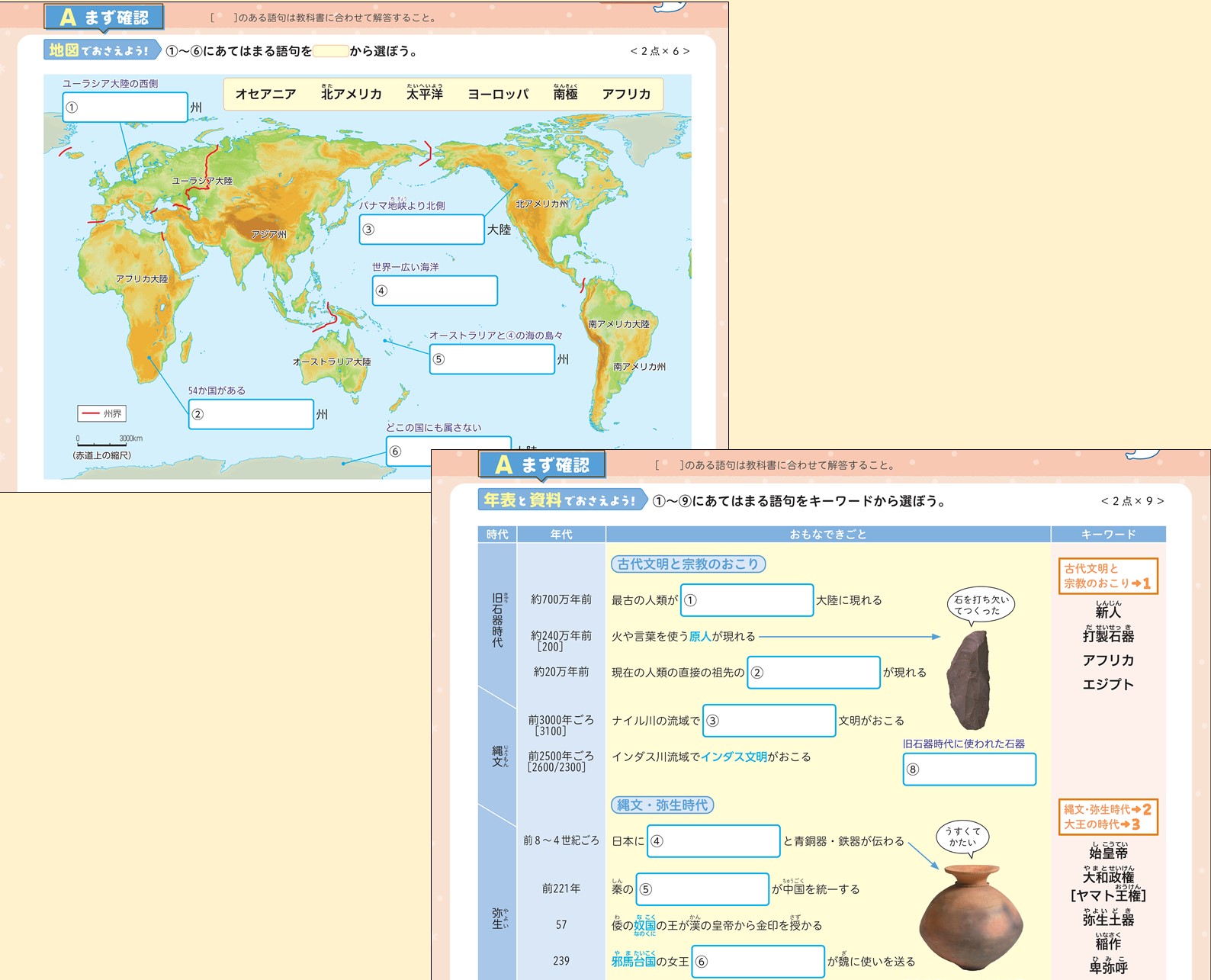Click answer box ⑥ after 邪馬台国の女王
The width and height of the screenshot is (1211, 980).
click(x=758, y=962)
